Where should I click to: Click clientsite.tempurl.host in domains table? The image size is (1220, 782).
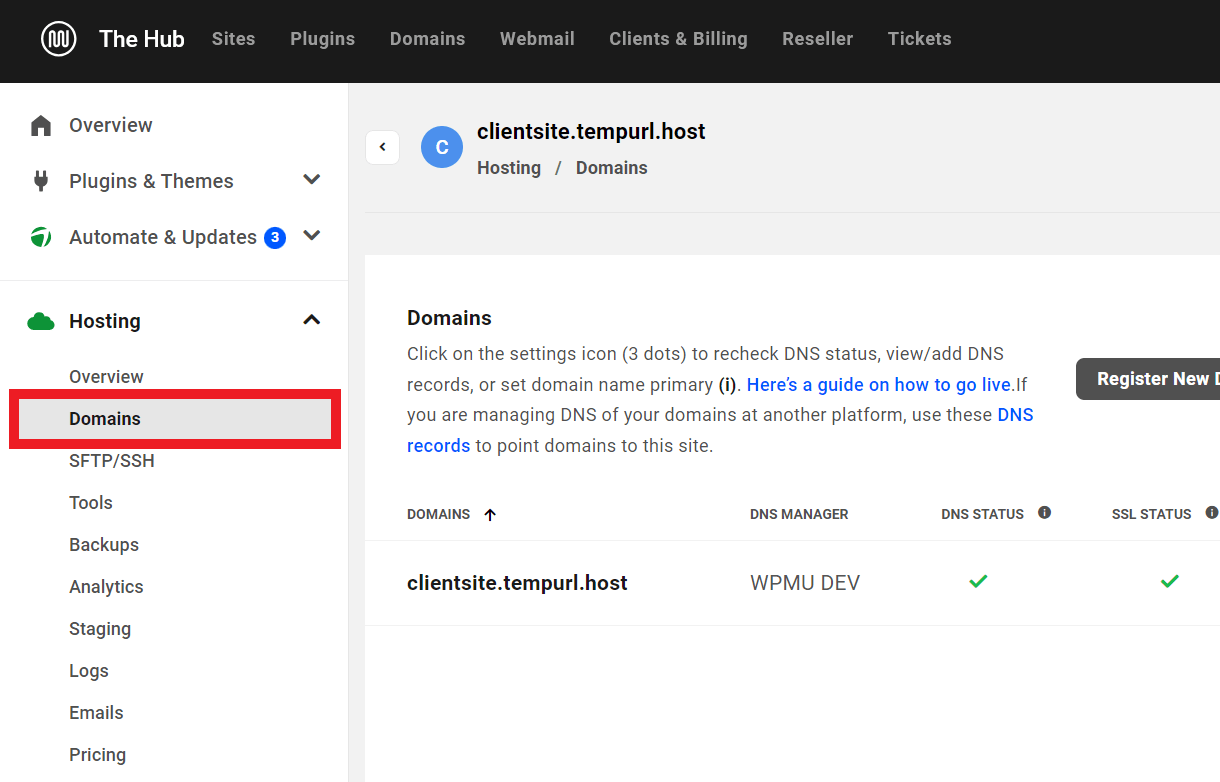click(x=517, y=583)
